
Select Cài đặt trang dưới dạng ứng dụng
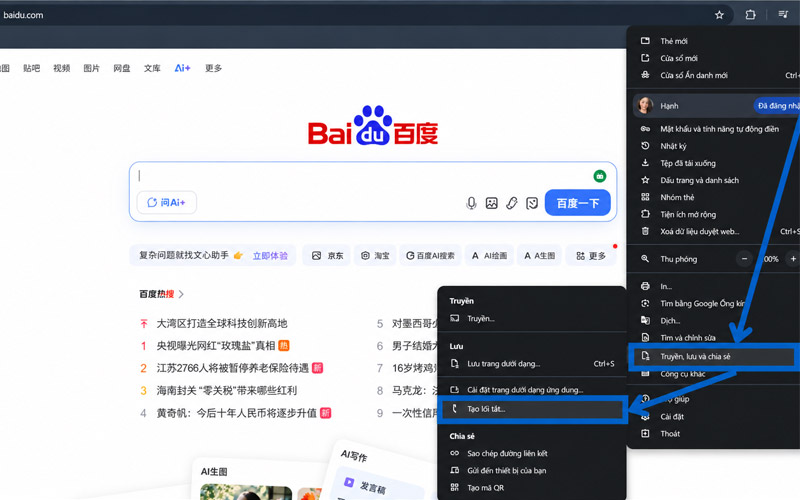click(x=532, y=390)
